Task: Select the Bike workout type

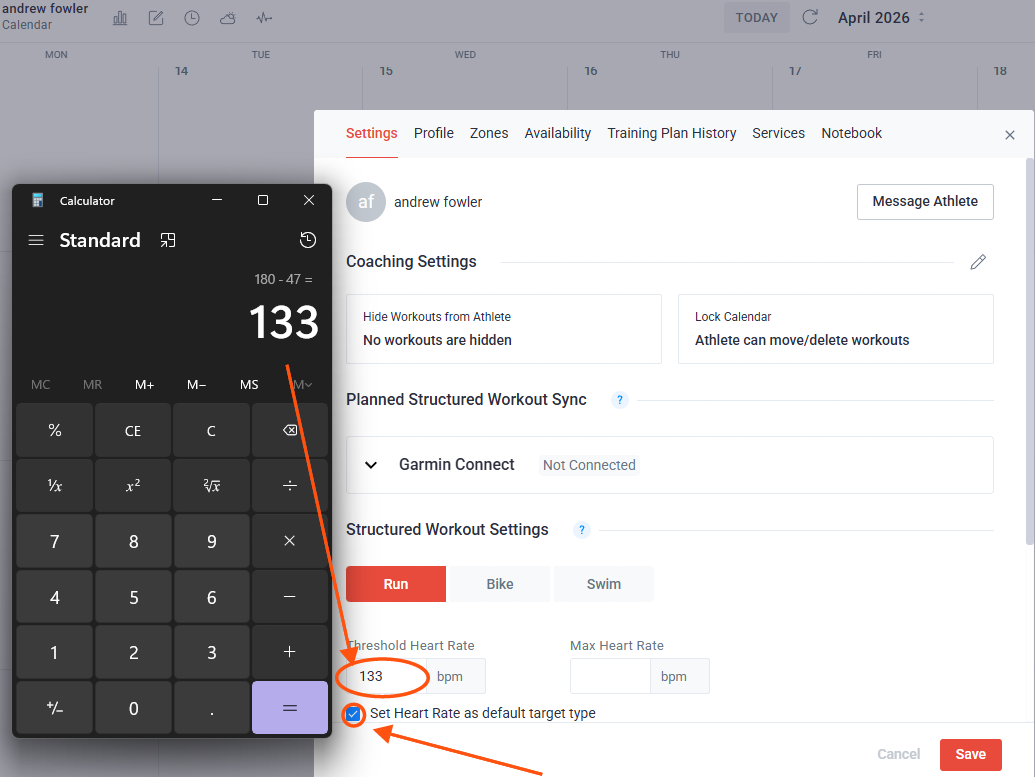Action: click(500, 584)
